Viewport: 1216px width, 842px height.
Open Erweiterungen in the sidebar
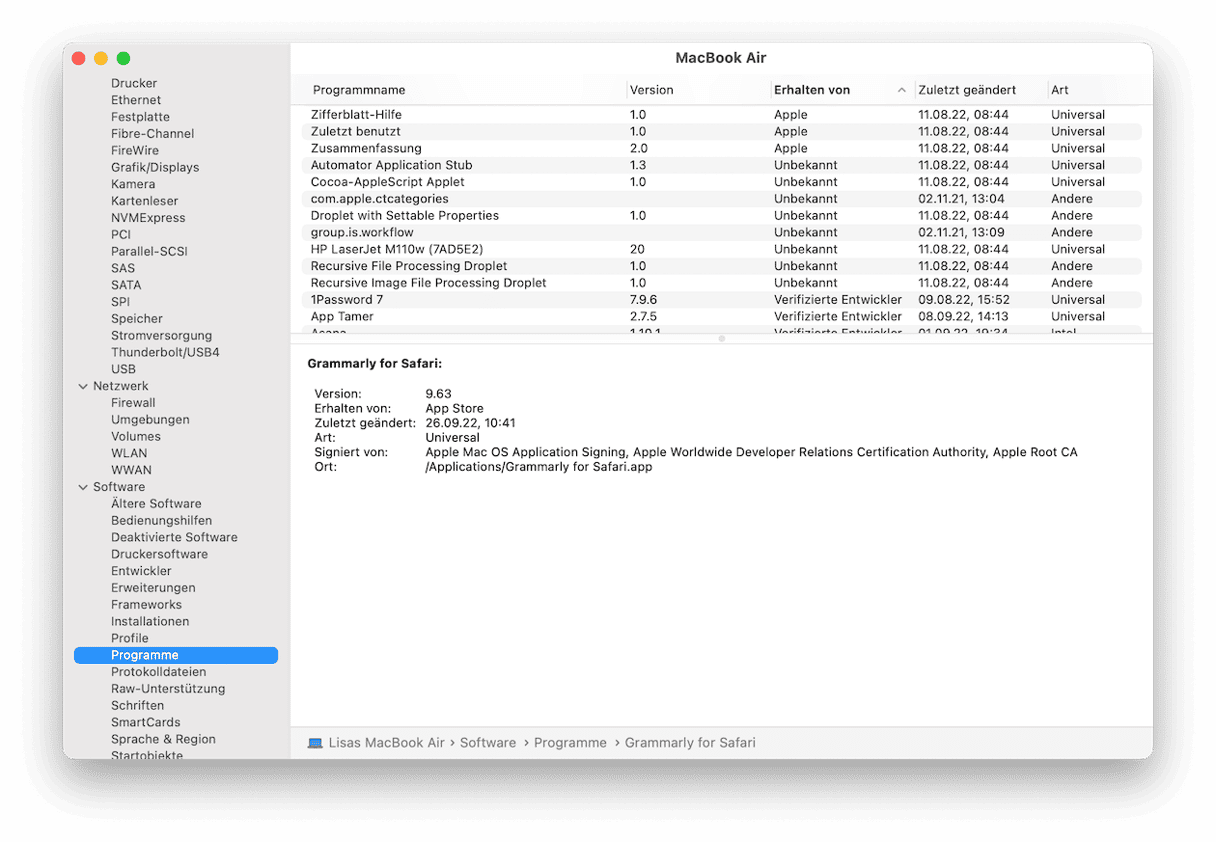(153, 588)
